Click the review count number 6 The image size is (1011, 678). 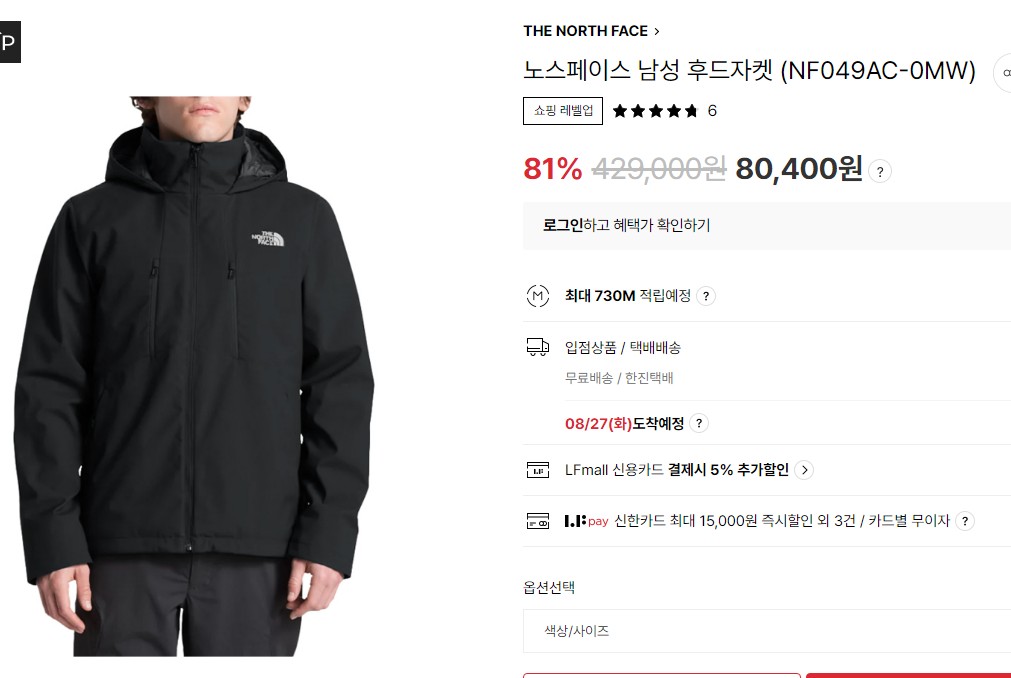712,111
